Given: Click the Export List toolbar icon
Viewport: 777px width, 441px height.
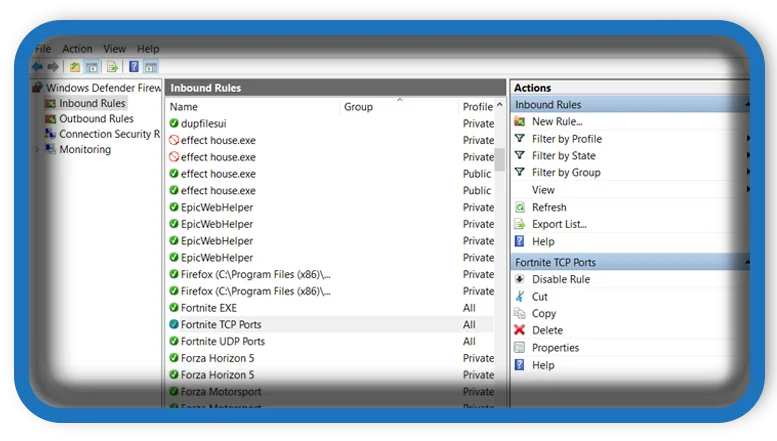Looking at the screenshot, I should click(x=112, y=66).
